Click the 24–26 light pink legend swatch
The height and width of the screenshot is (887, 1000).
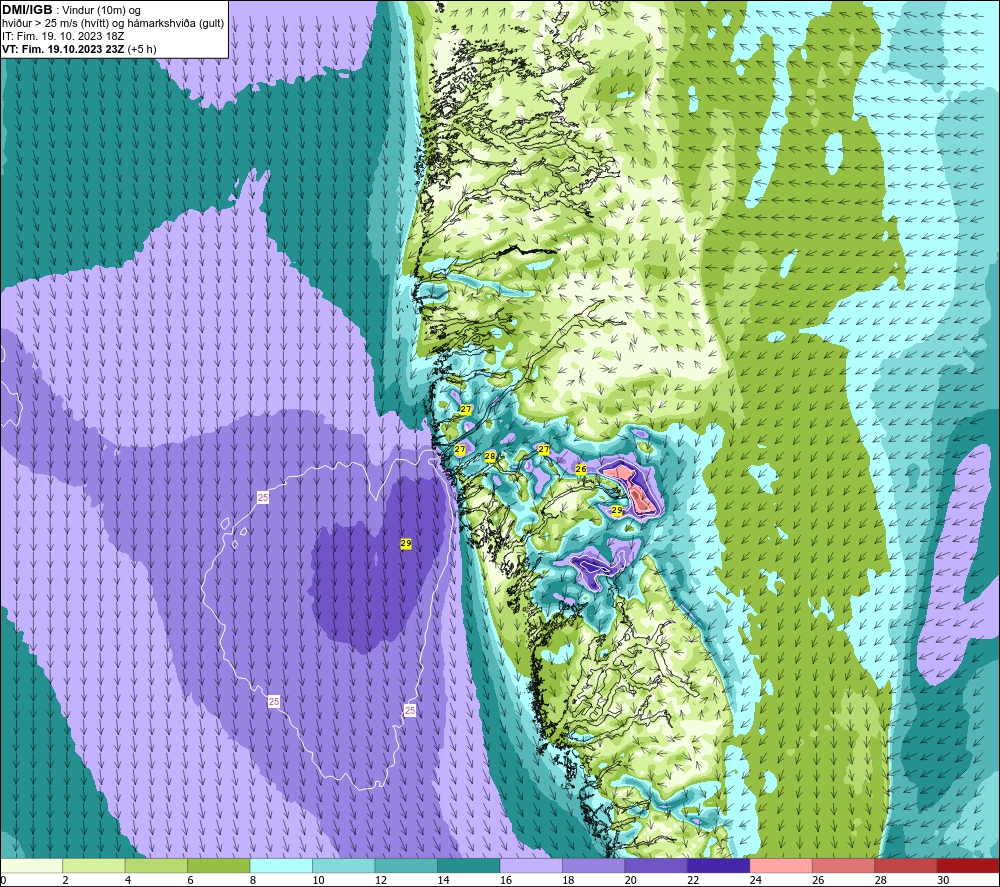click(x=781, y=865)
